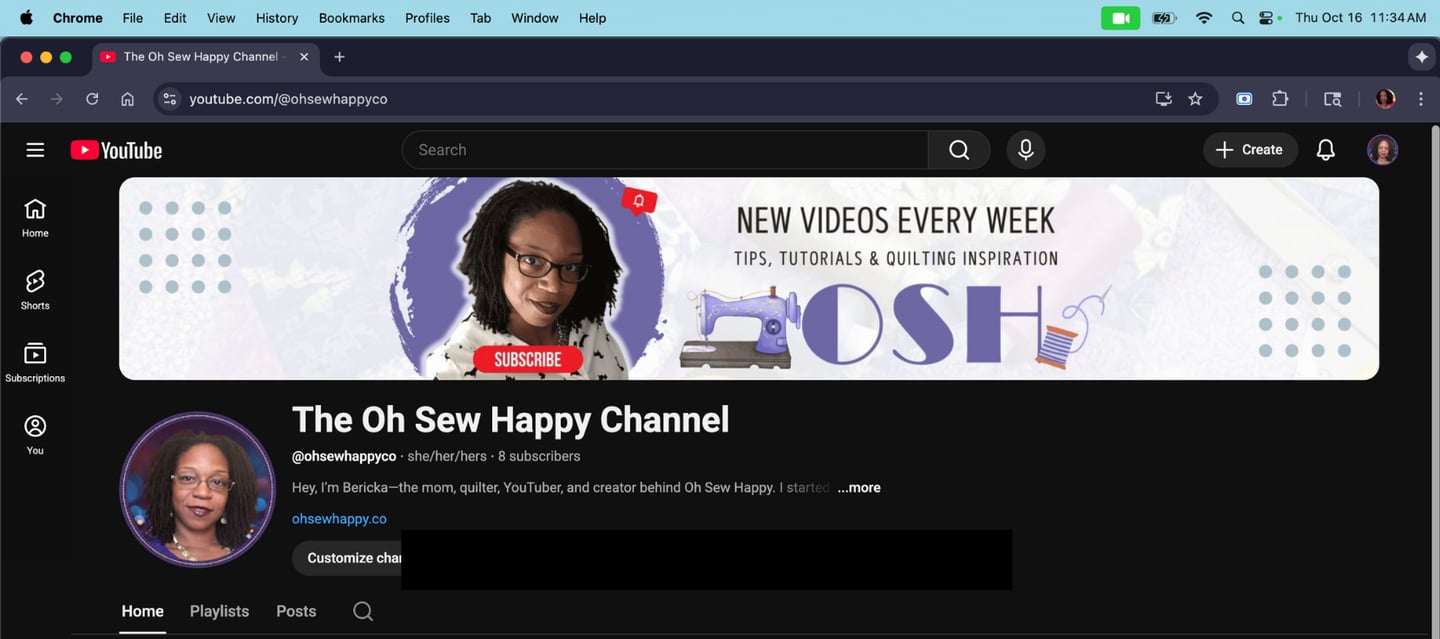Screen dimensions: 1440x639
Task: Open the You section in sidebar
Action: click(35, 435)
